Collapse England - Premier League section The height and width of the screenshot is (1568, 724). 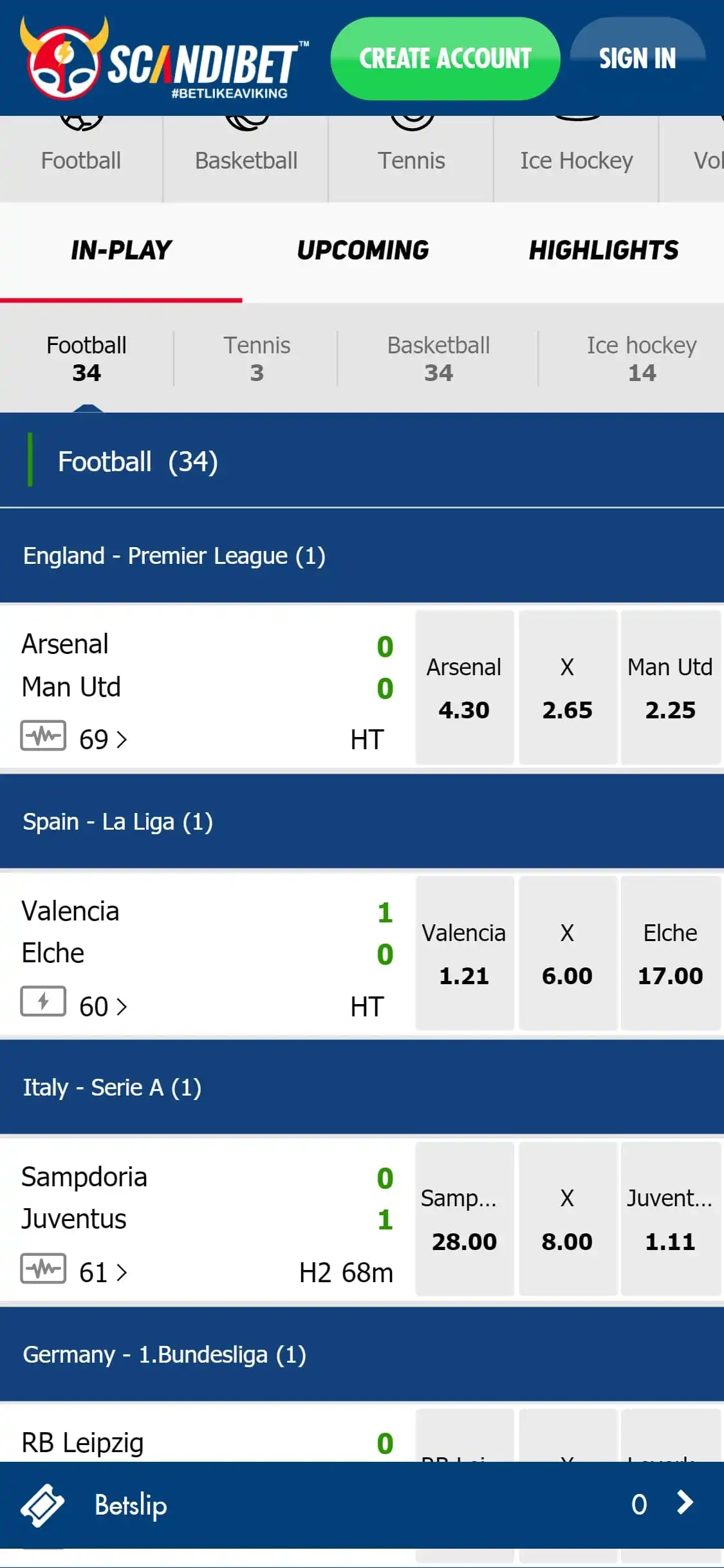click(362, 555)
